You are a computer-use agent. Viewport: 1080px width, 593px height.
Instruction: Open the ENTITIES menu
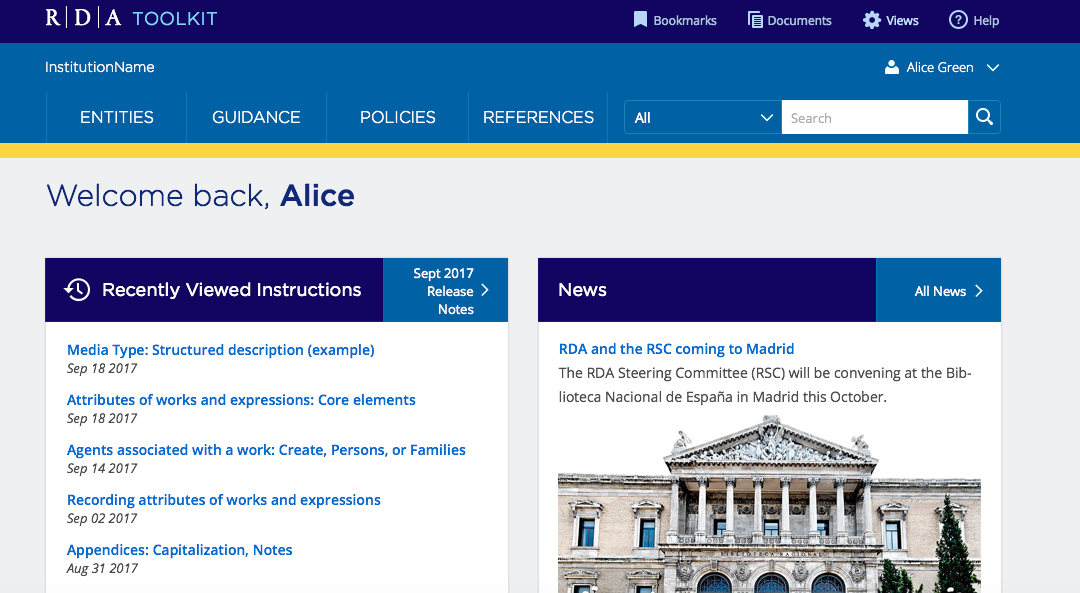(x=116, y=117)
